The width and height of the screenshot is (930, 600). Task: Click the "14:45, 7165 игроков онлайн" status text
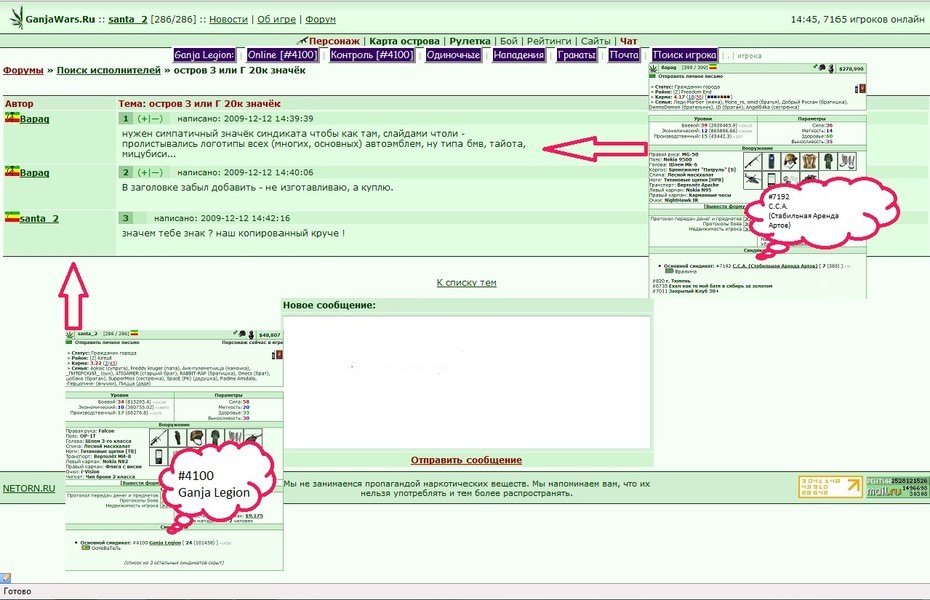point(857,19)
